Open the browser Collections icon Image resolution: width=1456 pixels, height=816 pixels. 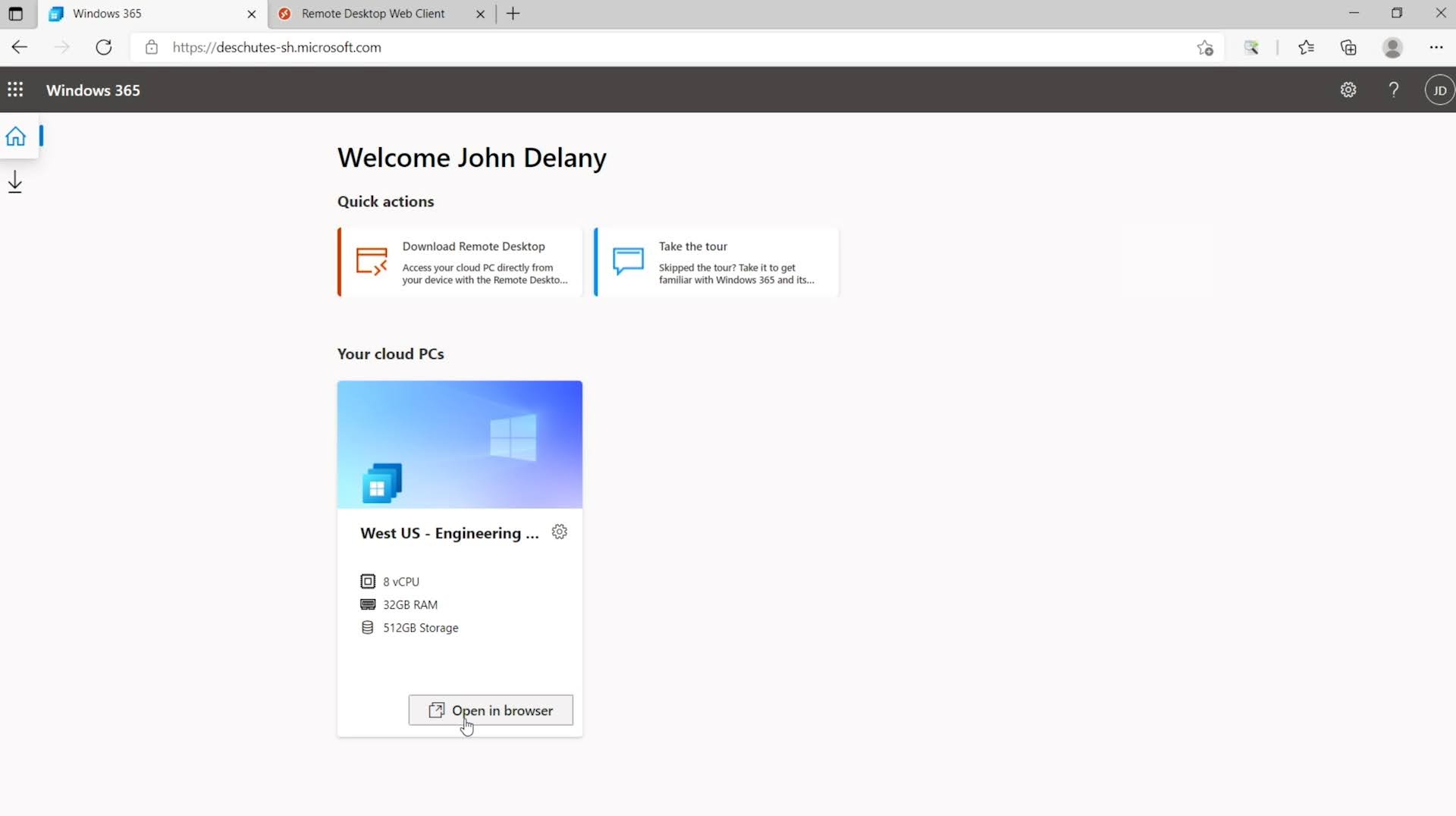point(1348,48)
